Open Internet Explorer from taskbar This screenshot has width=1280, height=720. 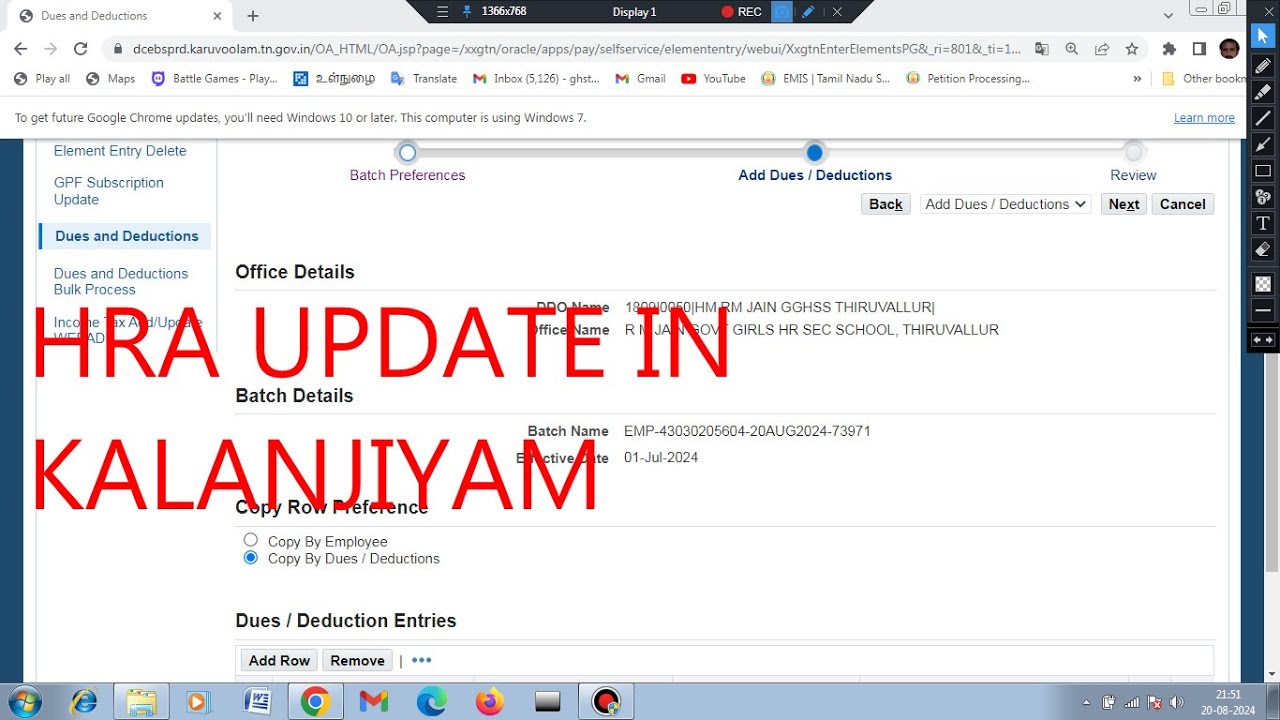click(x=84, y=702)
